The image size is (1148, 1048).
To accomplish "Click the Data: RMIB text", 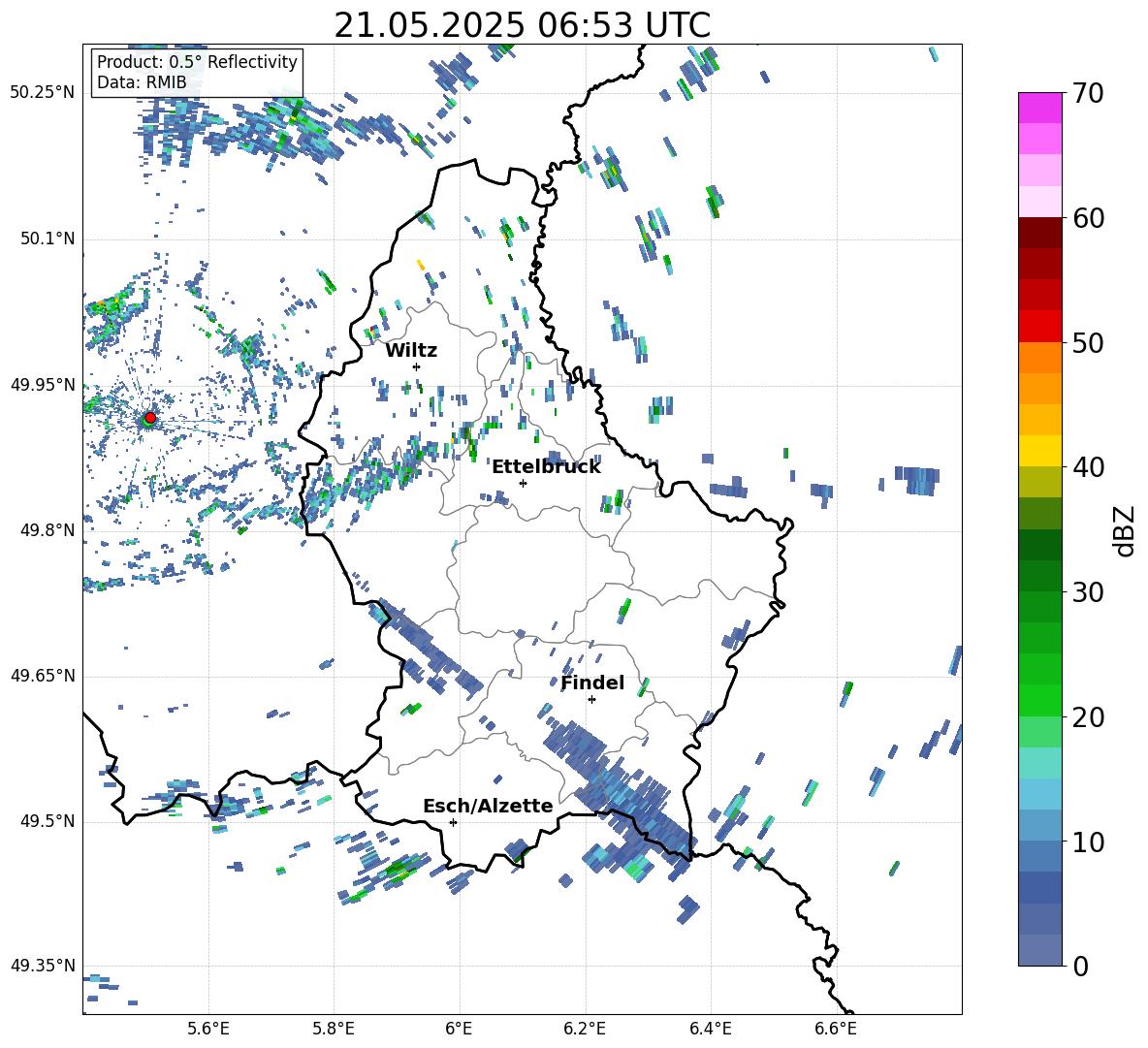I will pos(142,82).
